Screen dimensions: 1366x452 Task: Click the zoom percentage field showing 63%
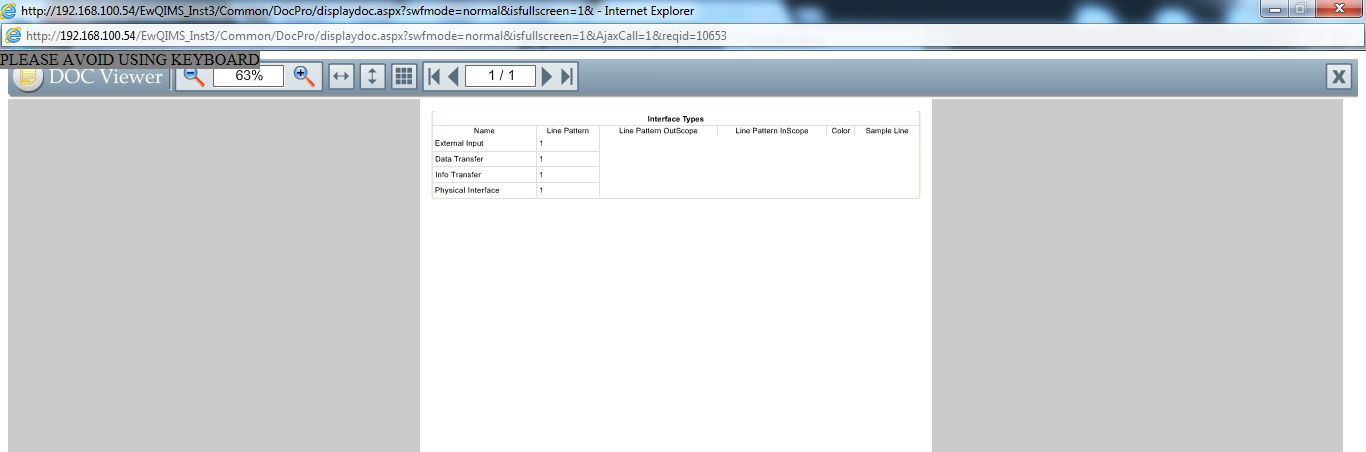coord(248,76)
